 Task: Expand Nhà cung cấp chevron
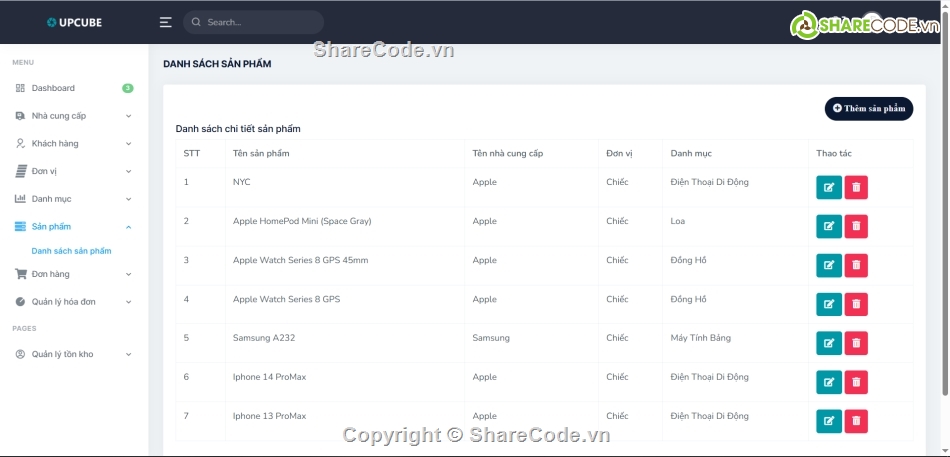click(128, 116)
